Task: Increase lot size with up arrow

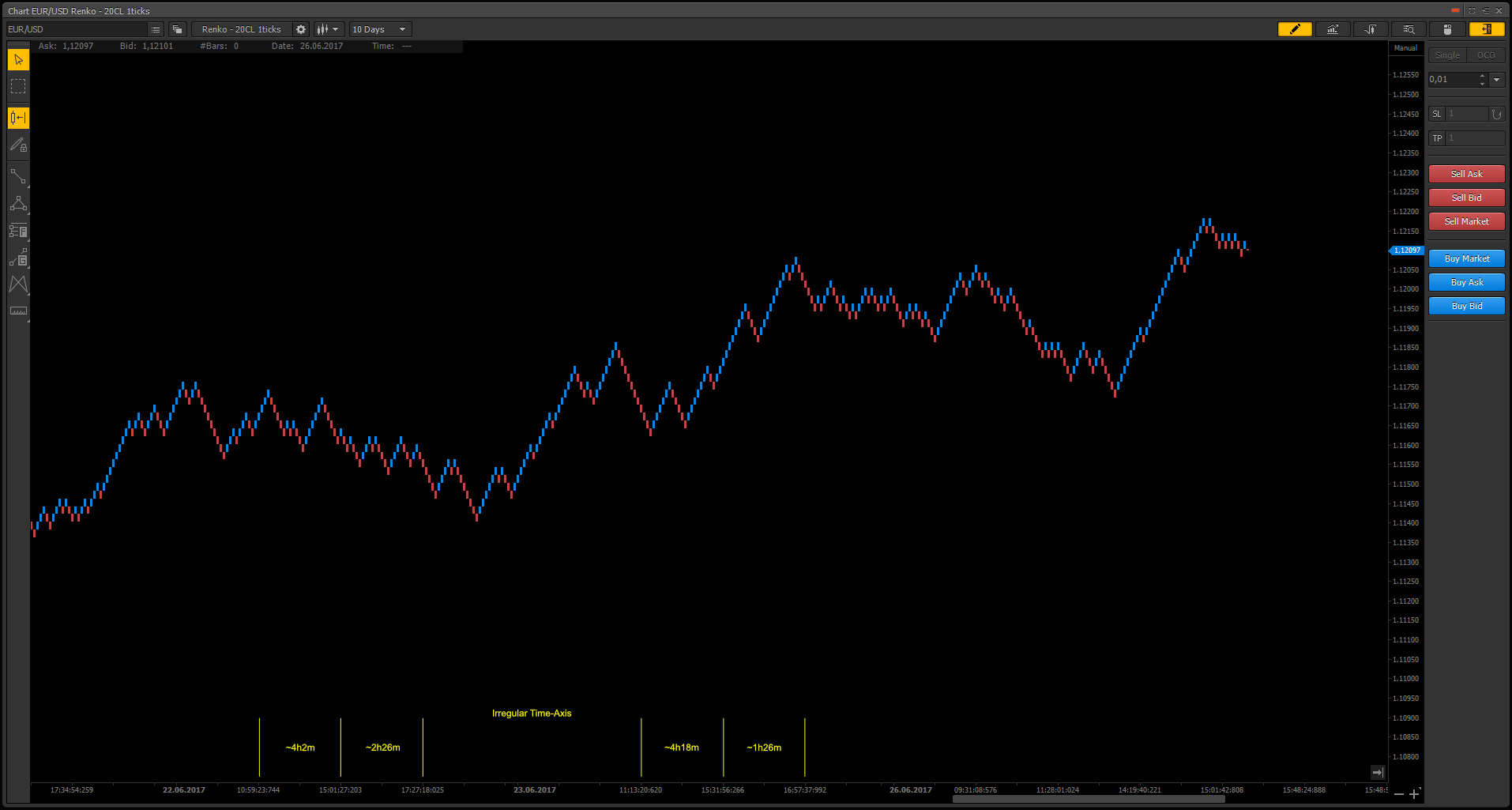Action: tap(1482, 76)
